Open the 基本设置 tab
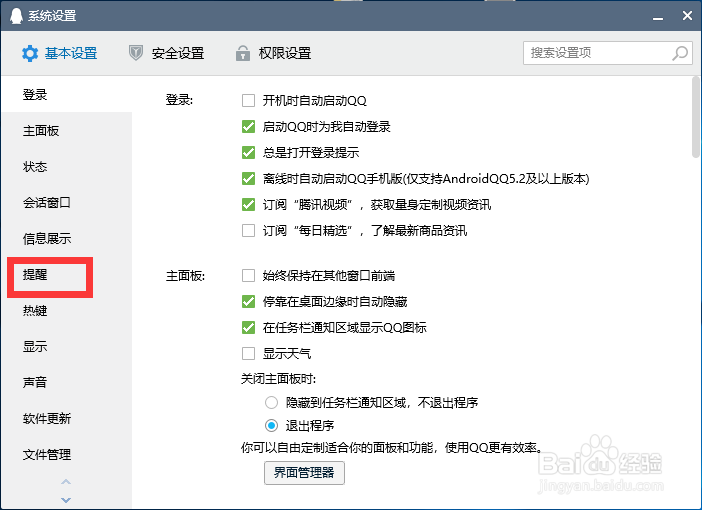 (x=60, y=54)
